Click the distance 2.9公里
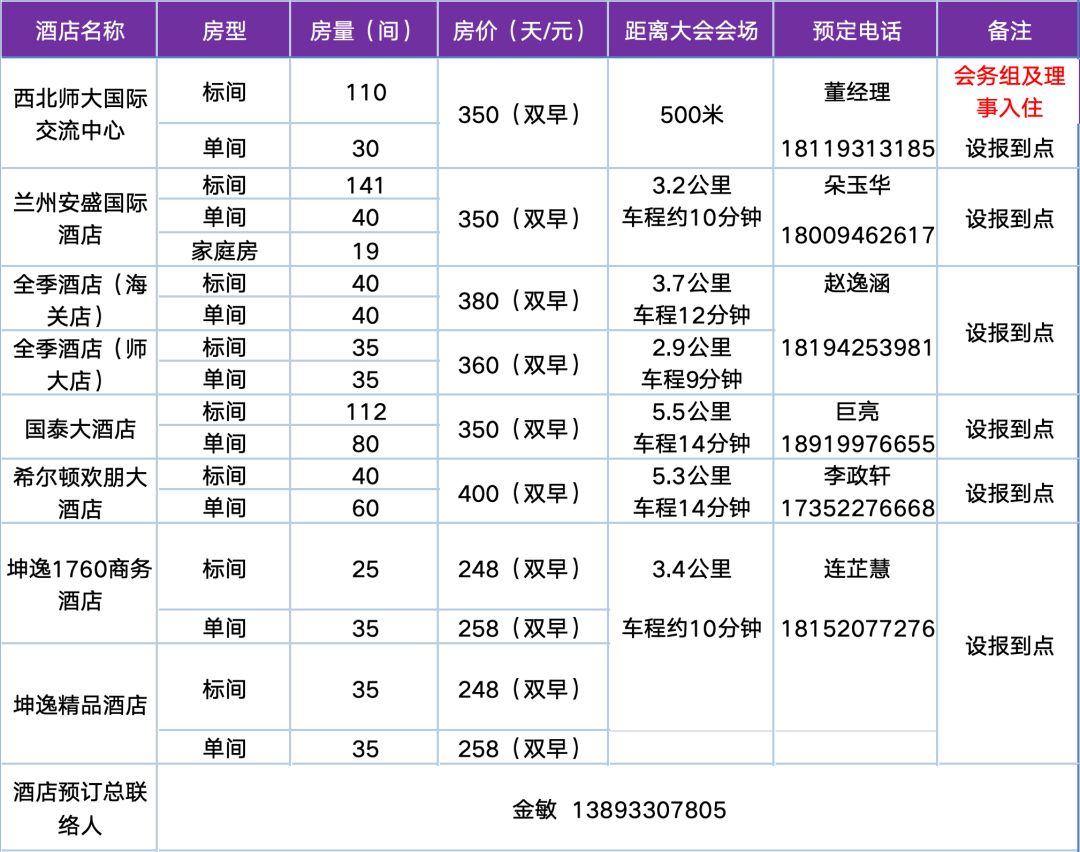Screen dimensions: 1080x852 [691, 347]
